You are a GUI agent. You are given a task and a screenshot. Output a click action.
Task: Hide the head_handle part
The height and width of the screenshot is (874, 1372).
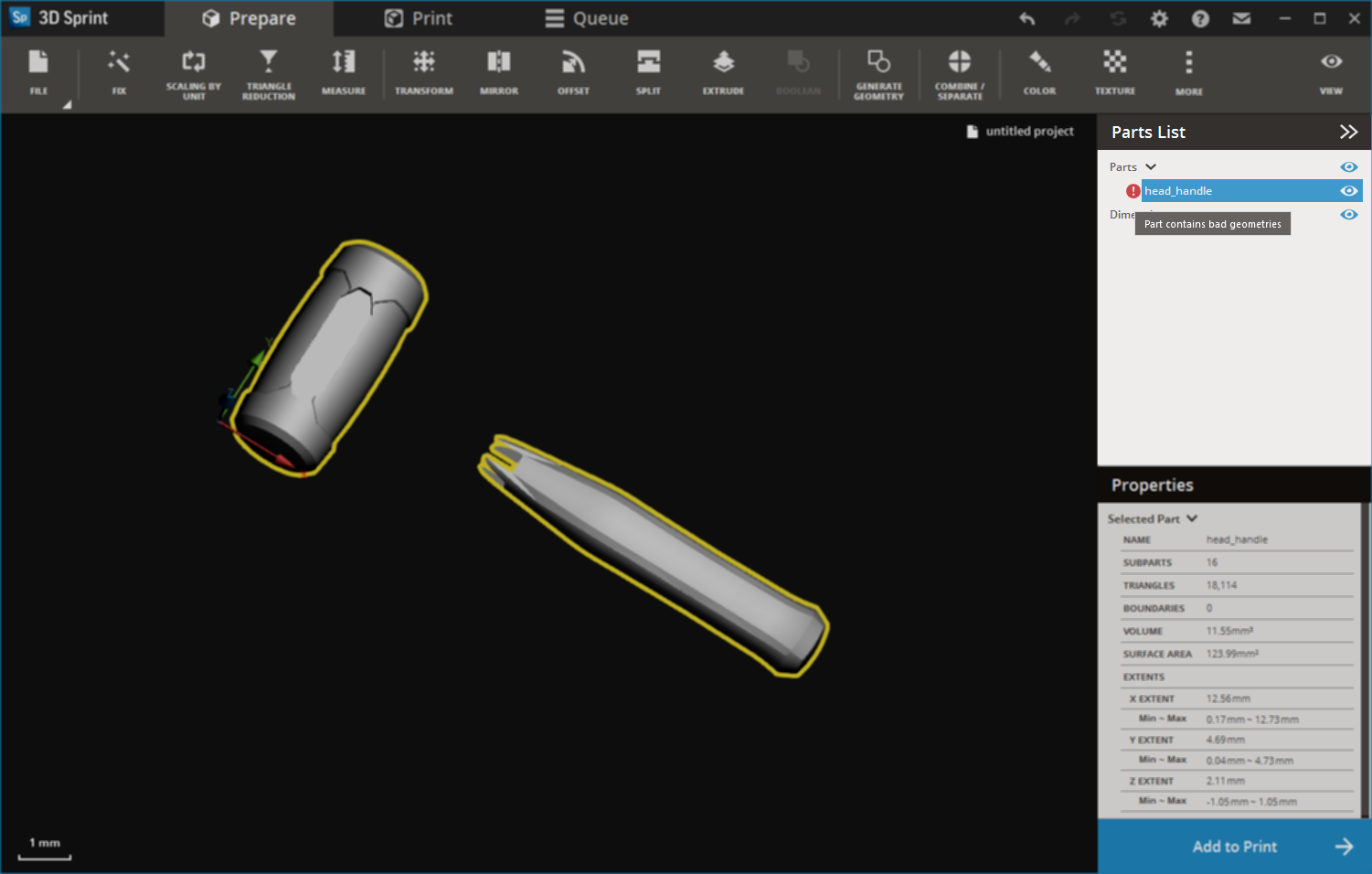(x=1348, y=190)
